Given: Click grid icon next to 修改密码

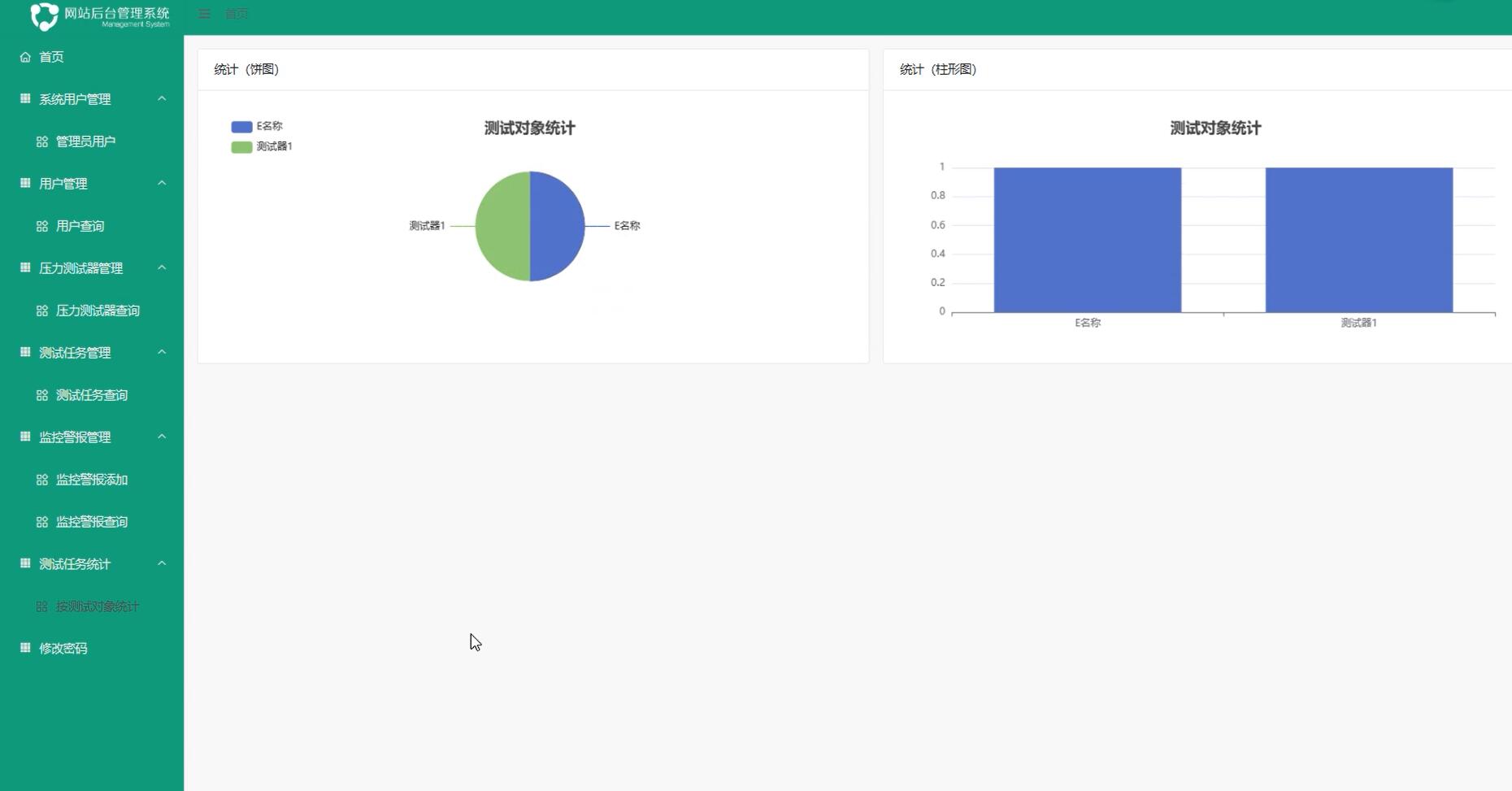Looking at the screenshot, I should click(25, 648).
